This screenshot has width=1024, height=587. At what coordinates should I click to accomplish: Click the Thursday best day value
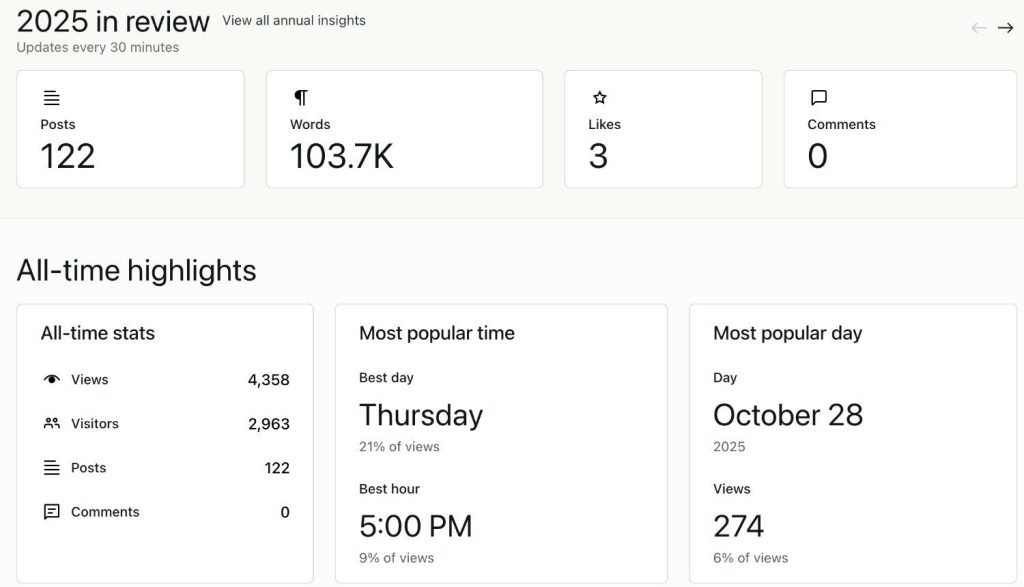tap(421, 415)
